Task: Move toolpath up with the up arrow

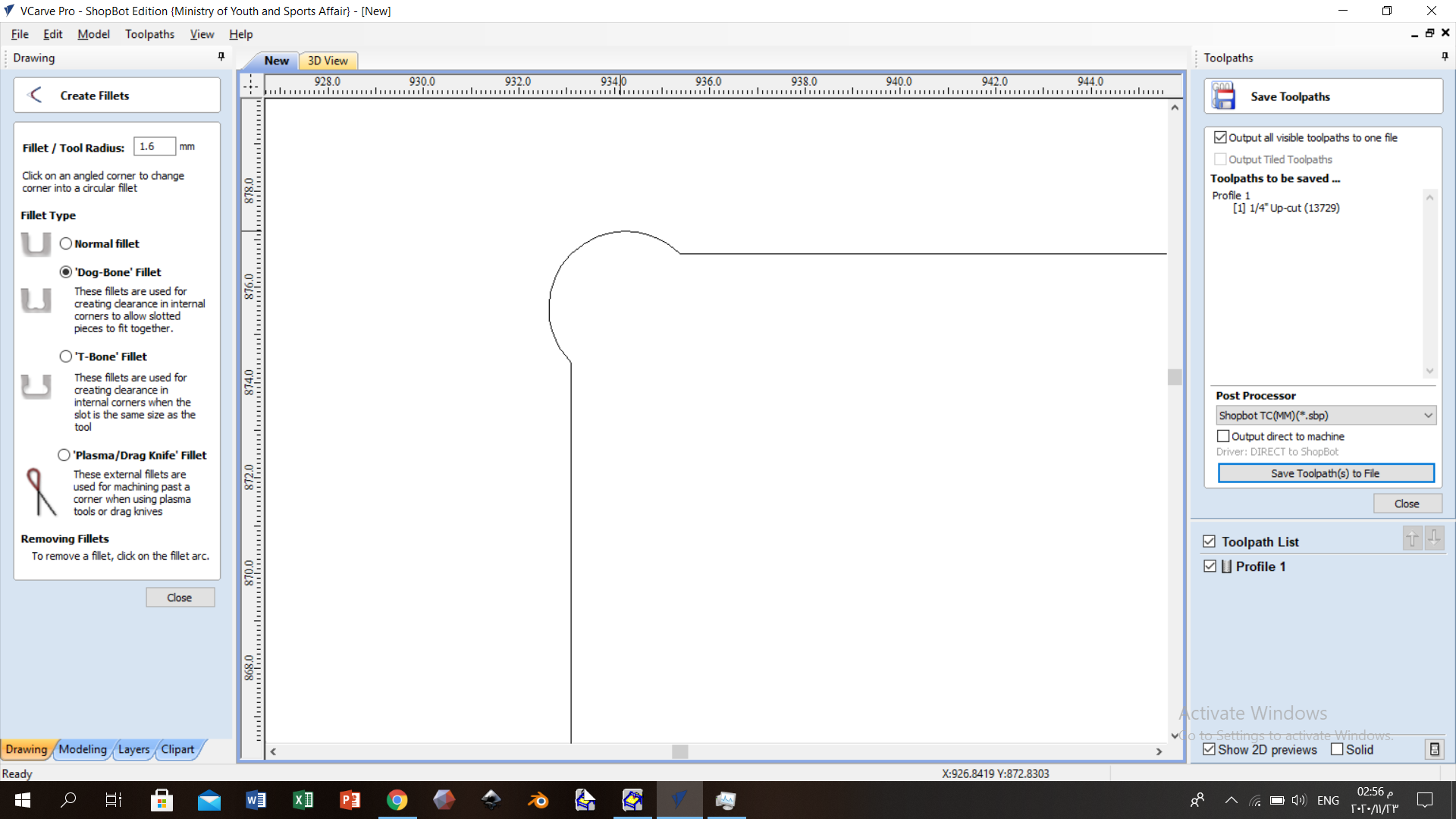Action: (x=1411, y=538)
